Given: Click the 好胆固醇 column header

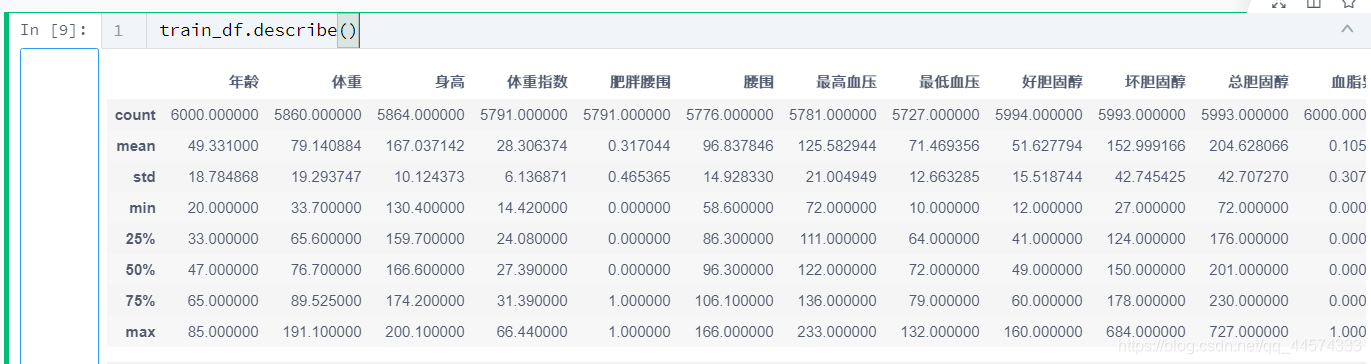Looking at the screenshot, I should point(1052,82).
